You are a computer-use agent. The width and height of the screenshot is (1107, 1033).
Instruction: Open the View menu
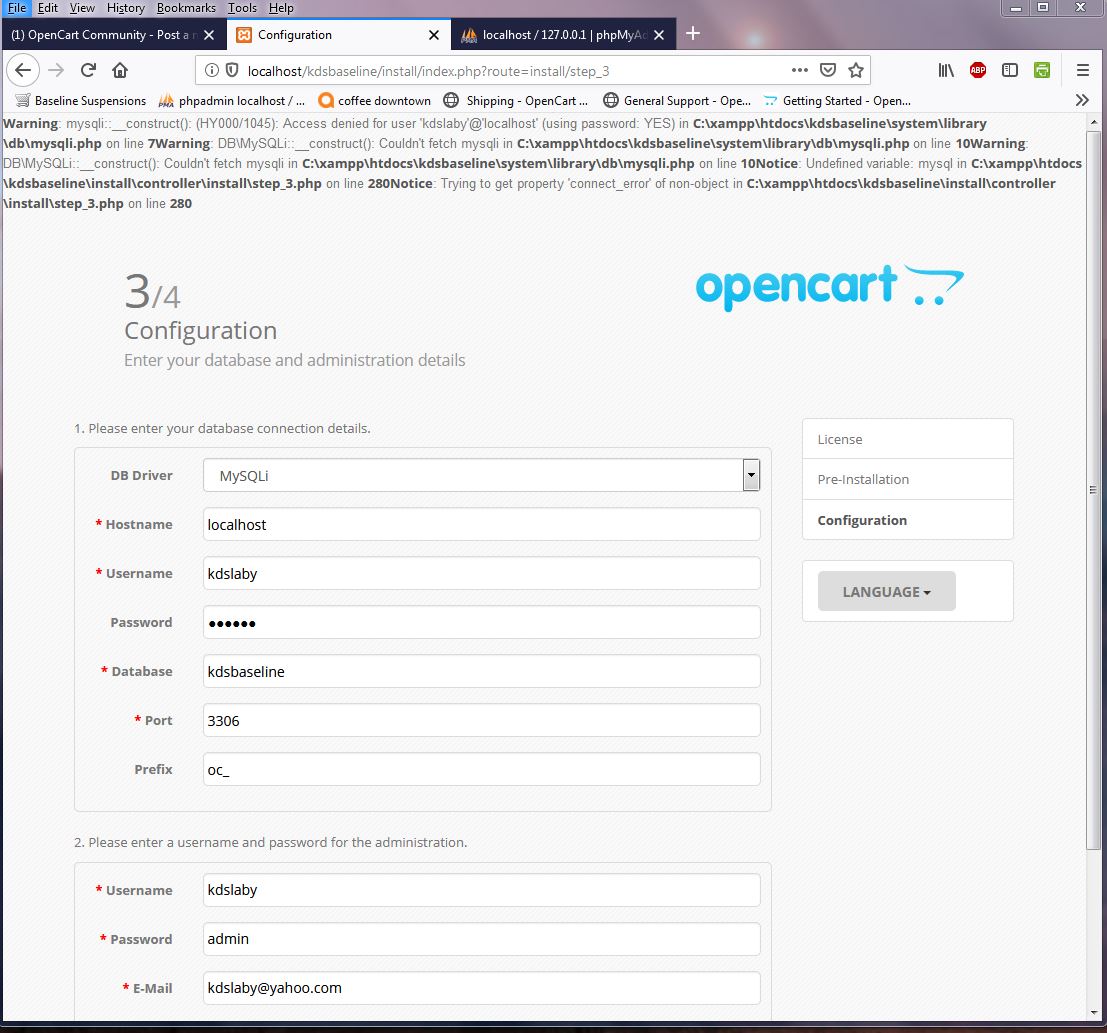[x=82, y=8]
